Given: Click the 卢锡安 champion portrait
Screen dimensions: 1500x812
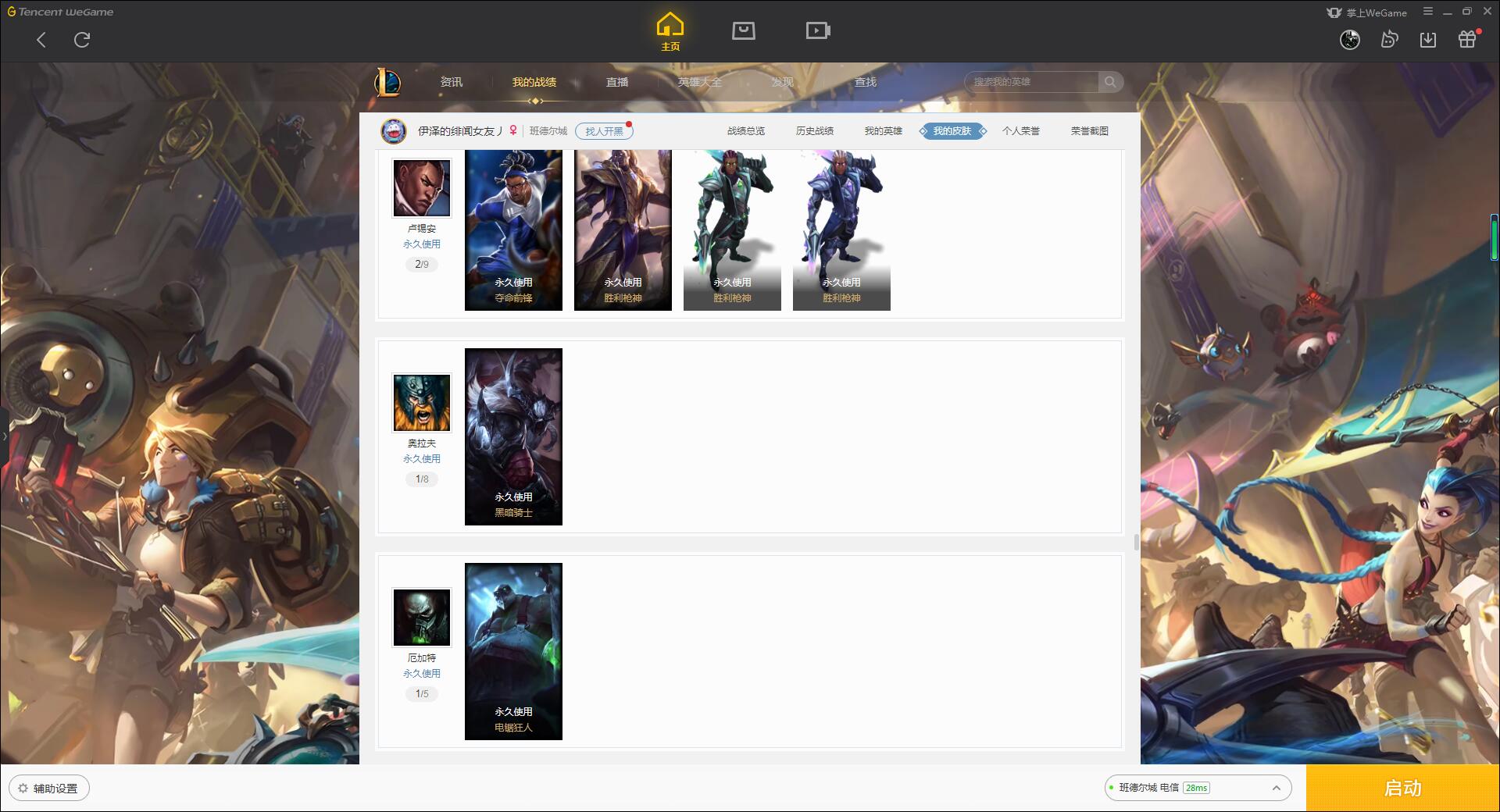Looking at the screenshot, I should 422,188.
